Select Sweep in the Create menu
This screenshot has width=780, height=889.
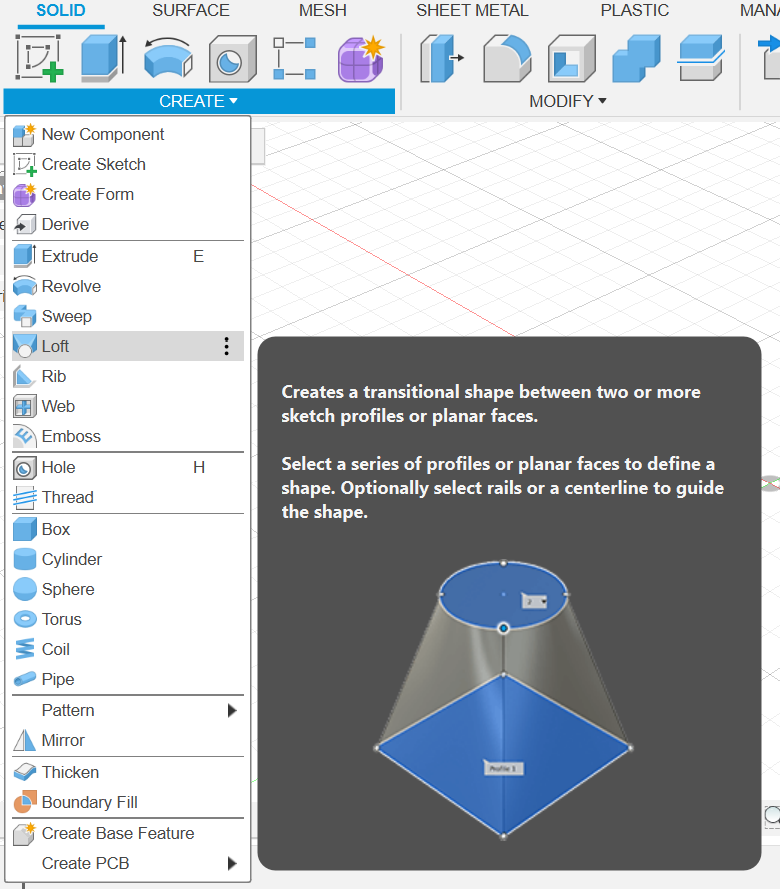point(66,316)
